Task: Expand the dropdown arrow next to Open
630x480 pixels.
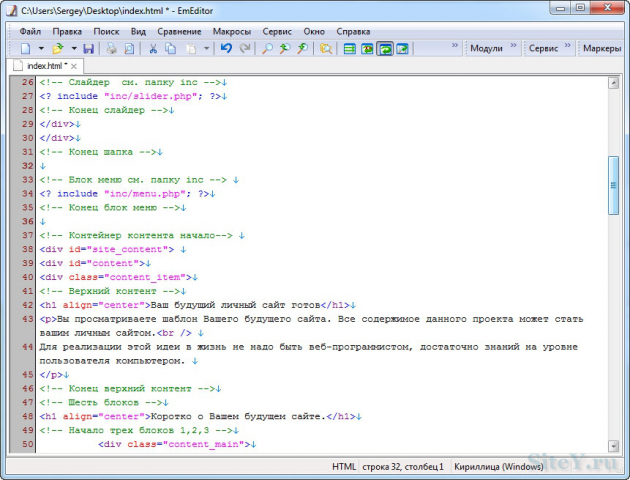Action: point(74,49)
